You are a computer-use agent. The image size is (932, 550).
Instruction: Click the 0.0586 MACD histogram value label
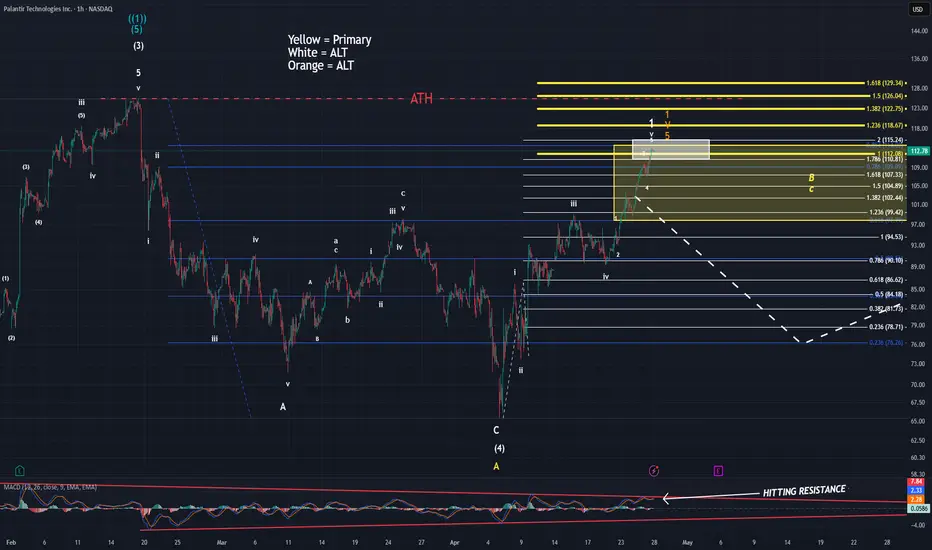pos(919,508)
